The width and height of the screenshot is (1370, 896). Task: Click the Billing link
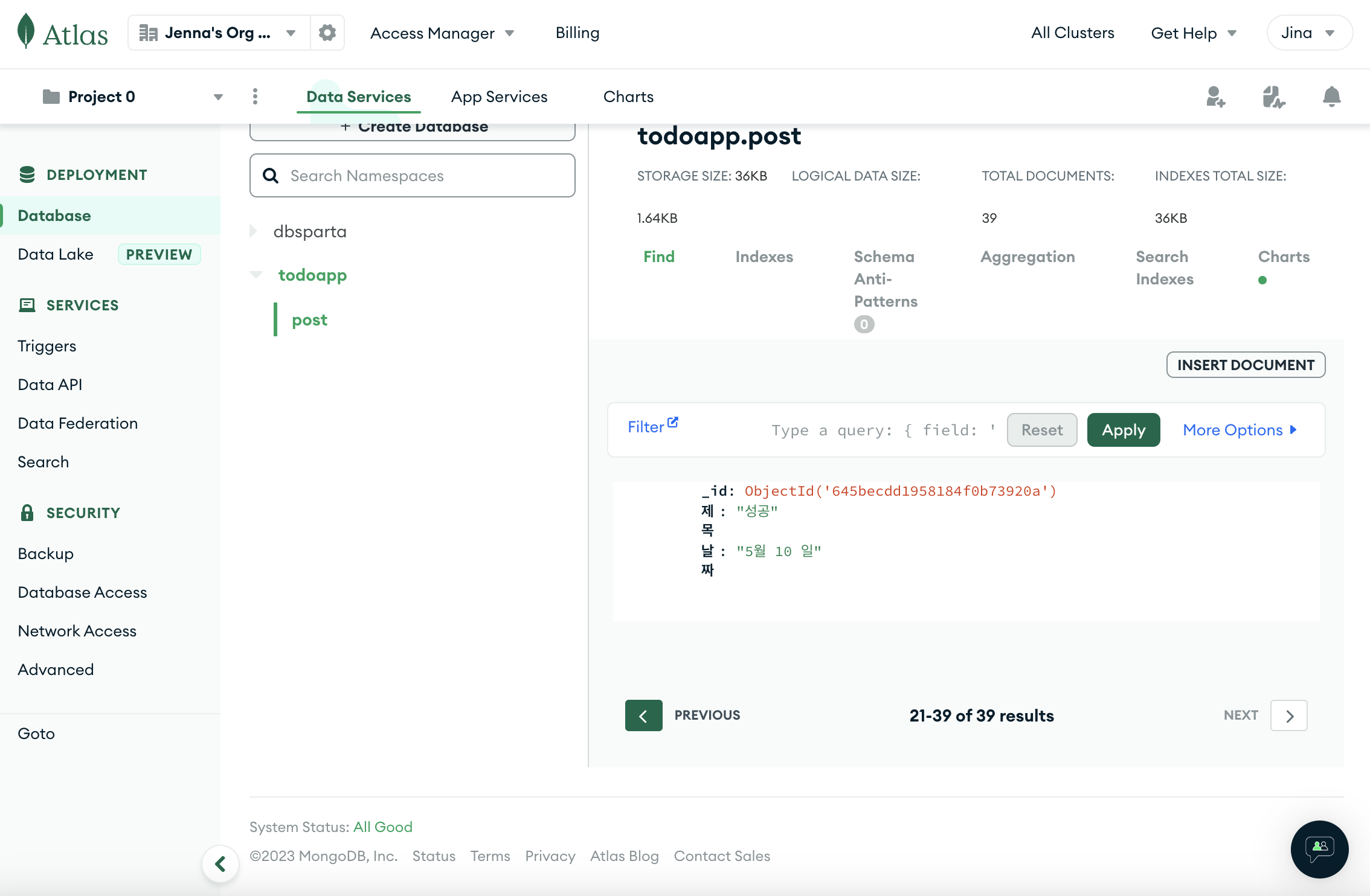click(577, 33)
